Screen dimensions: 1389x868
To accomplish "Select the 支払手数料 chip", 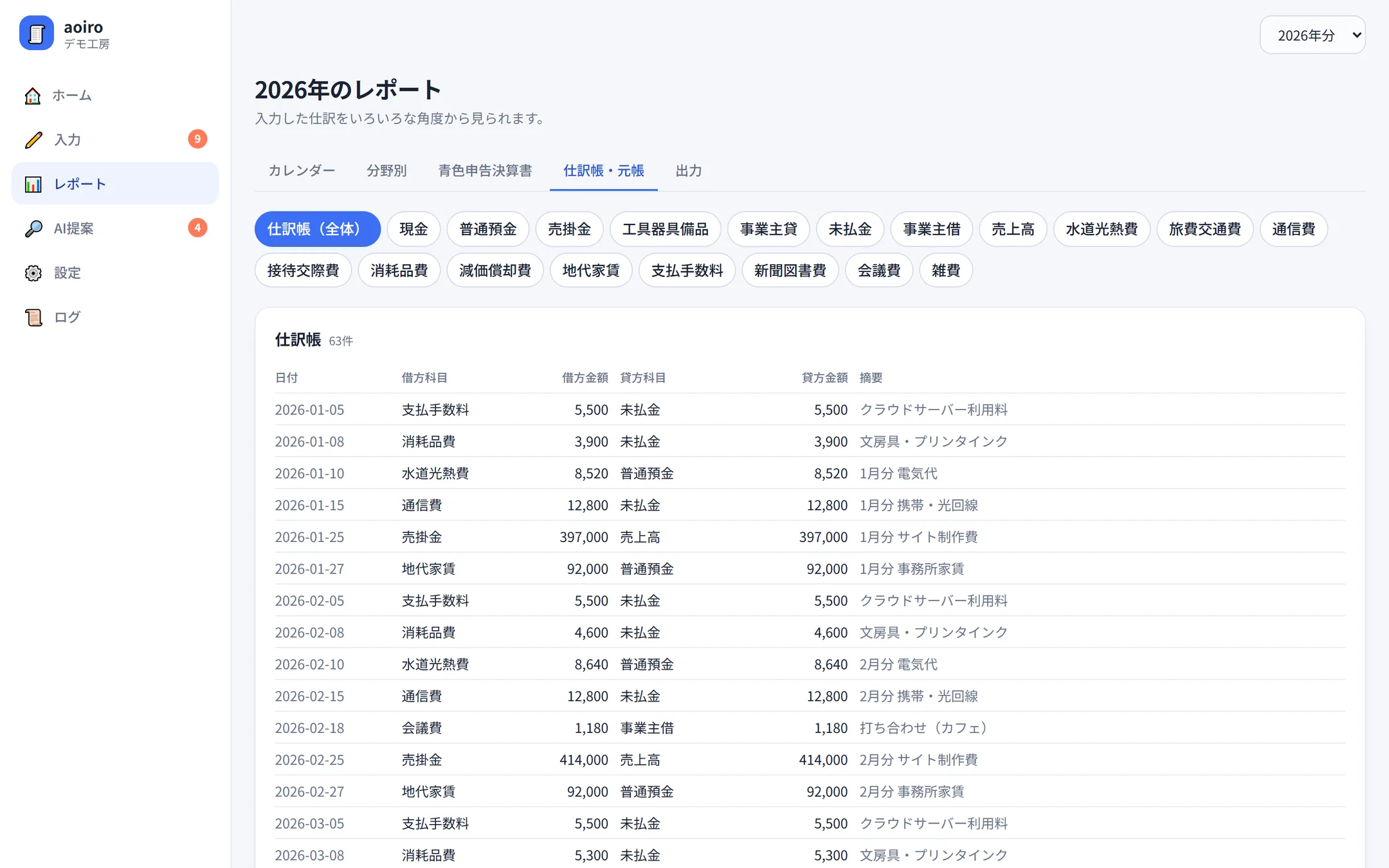I will [x=687, y=270].
